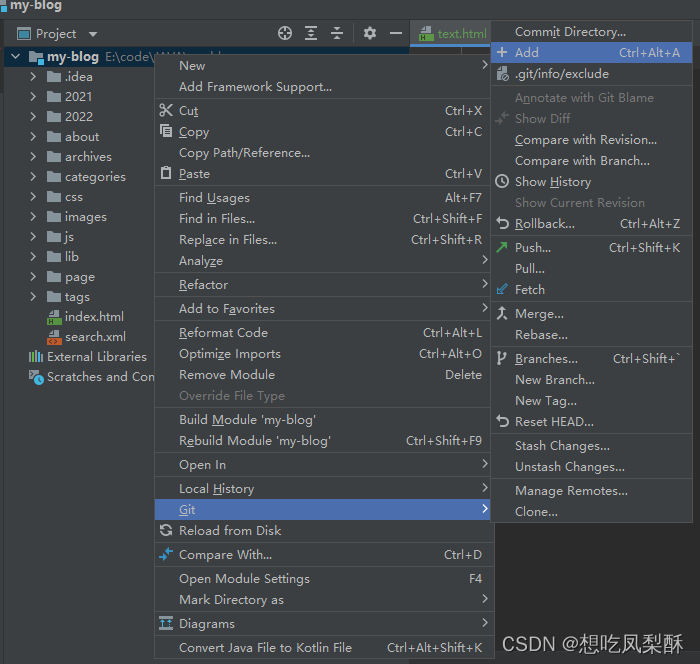Choose New Branch... in Git submenu
700x664 pixels.
tap(592, 380)
